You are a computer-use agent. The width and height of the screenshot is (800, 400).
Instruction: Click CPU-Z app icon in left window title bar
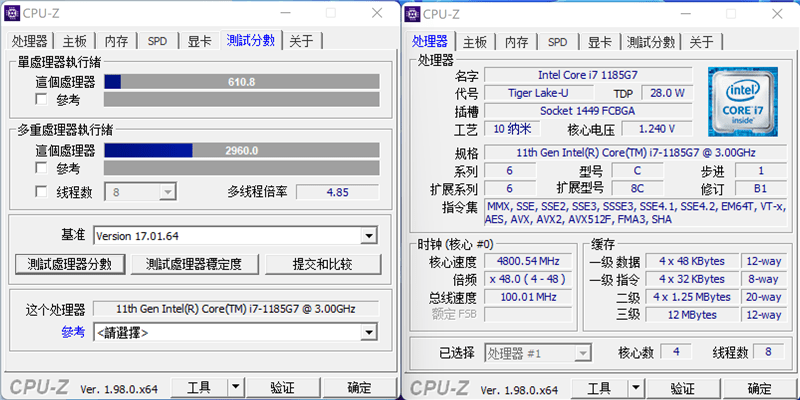(12, 13)
